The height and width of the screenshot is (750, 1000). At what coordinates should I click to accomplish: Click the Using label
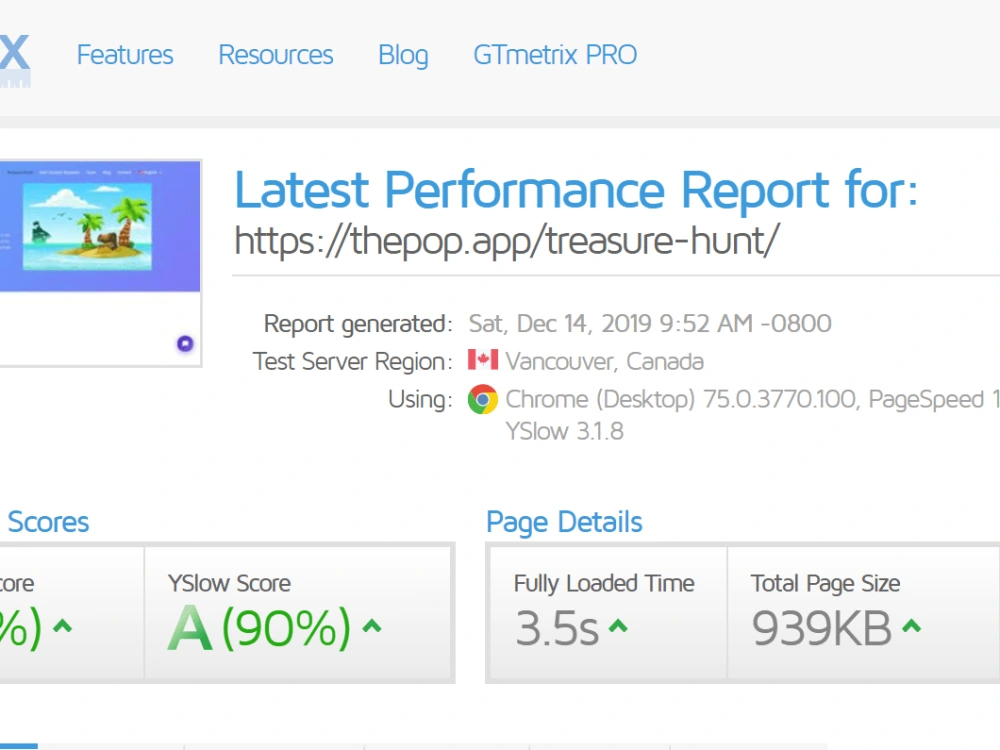point(420,400)
